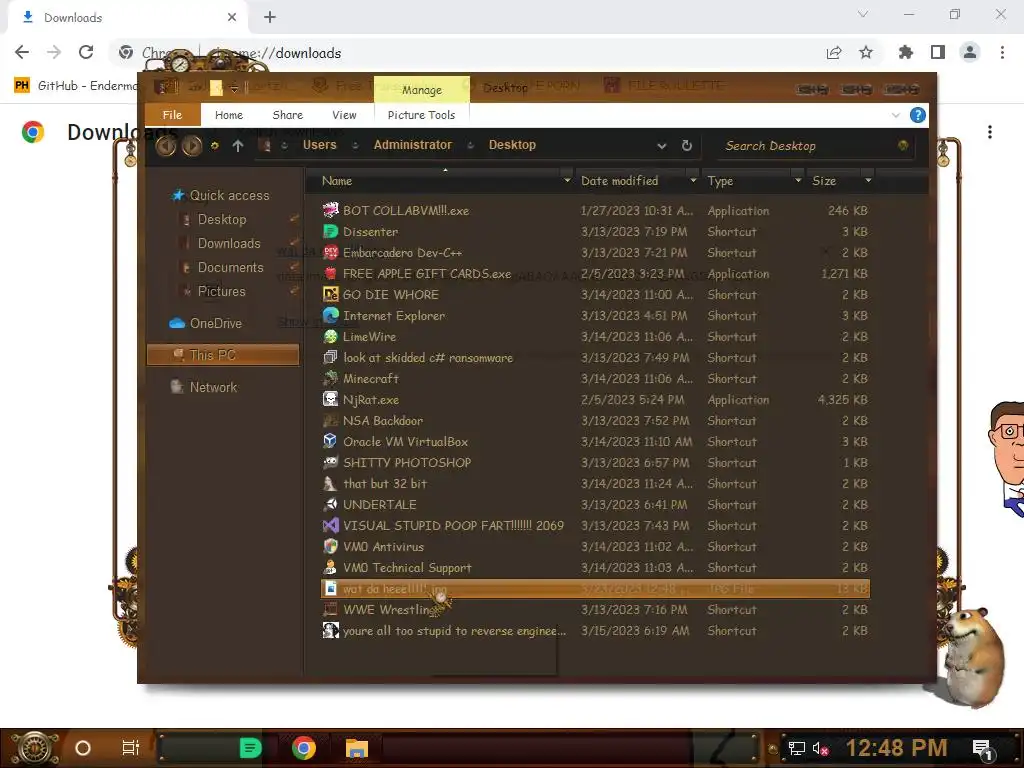Go up one folder level in Explorer

238,146
